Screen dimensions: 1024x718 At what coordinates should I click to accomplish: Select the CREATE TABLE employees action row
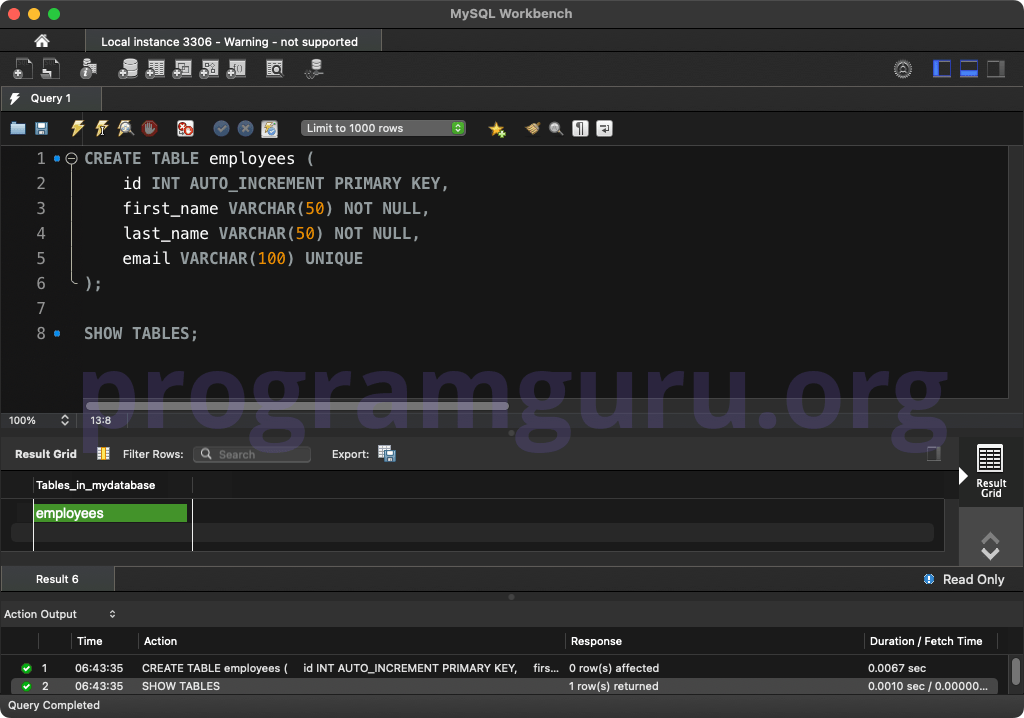coord(504,668)
